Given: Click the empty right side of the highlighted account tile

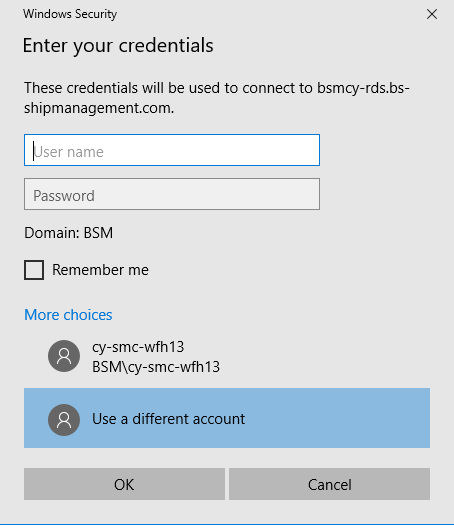Looking at the screenshot, I should click(x=337, y=418).
